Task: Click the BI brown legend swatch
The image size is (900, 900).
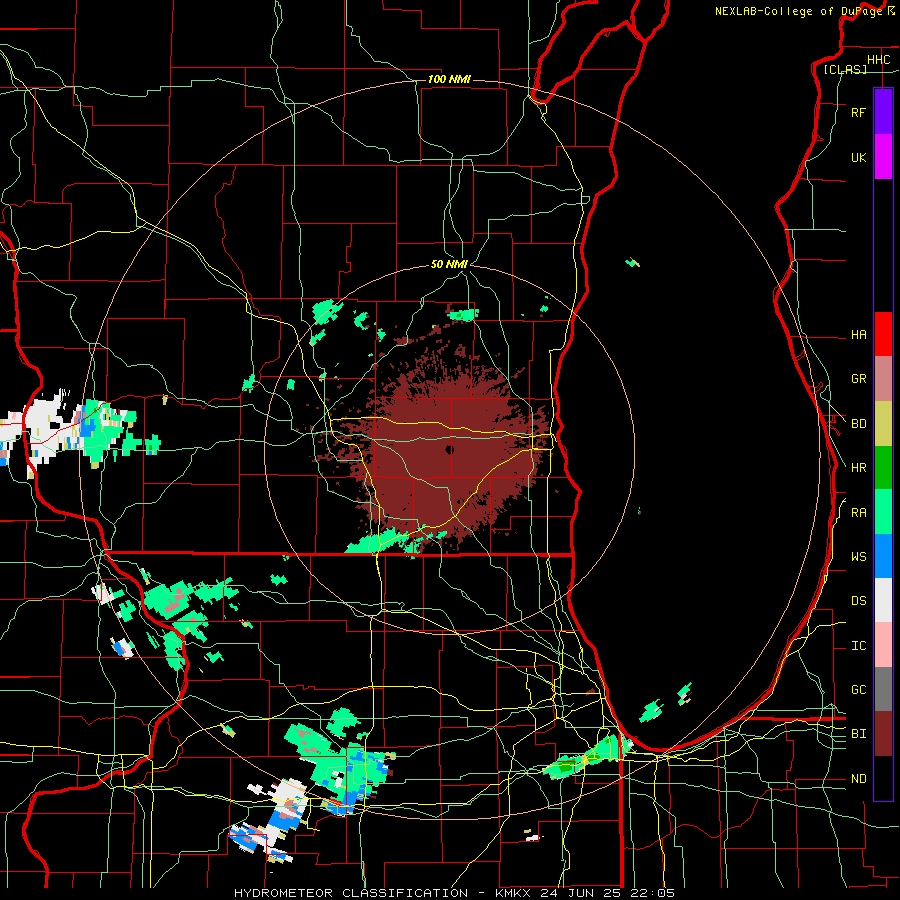Action: (x=883, y=734)
